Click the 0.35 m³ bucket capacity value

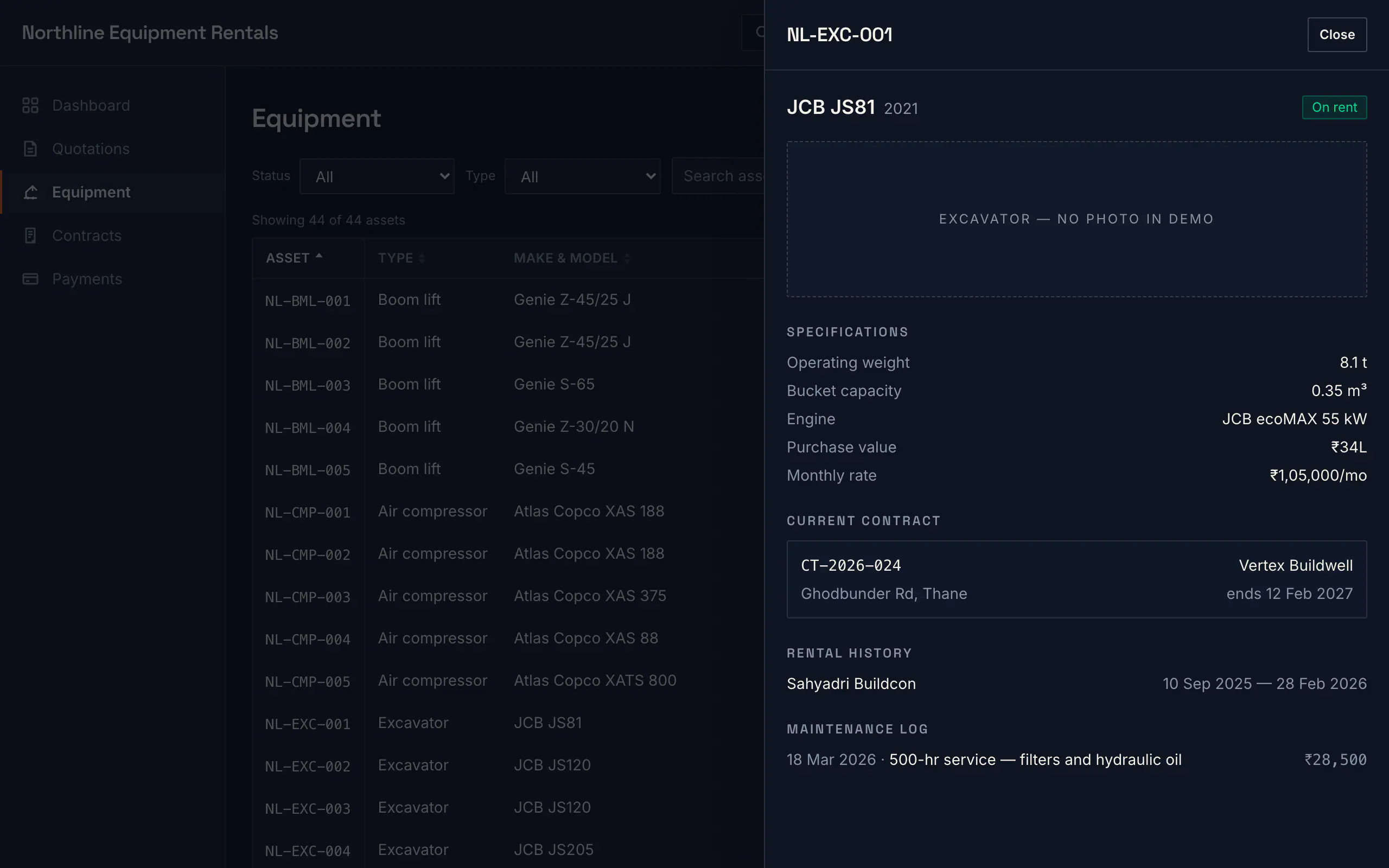coord(1339,391)
